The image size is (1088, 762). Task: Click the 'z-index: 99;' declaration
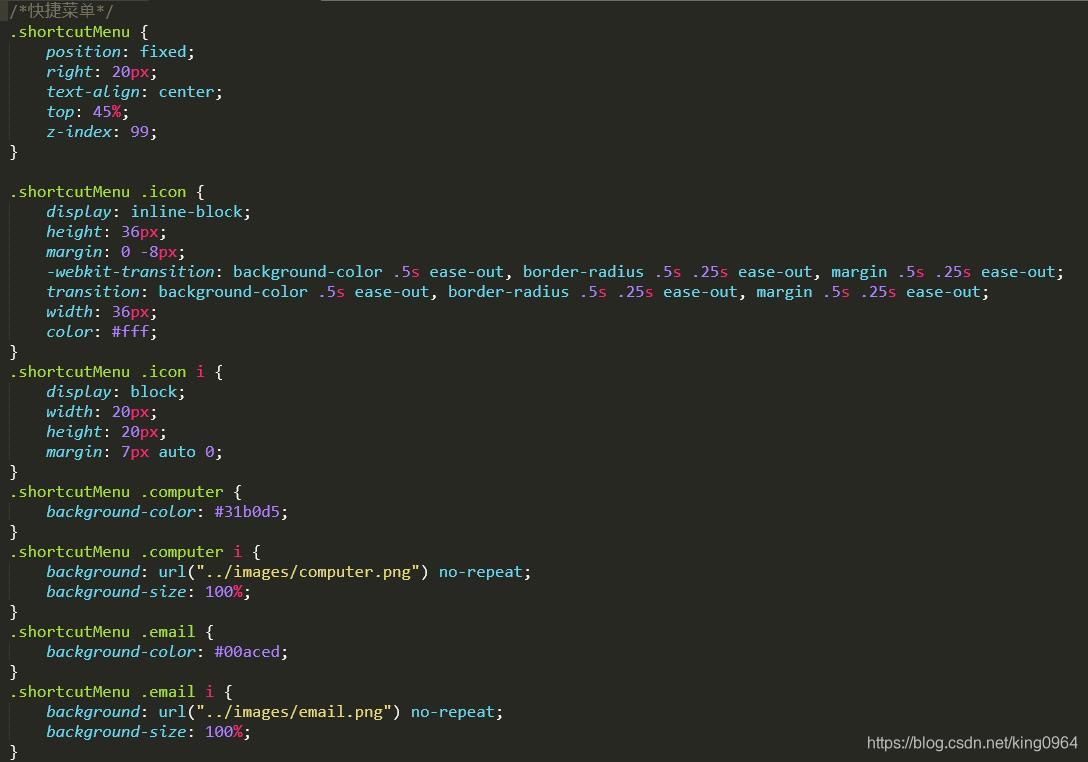pyautogui.click(x=101, y=132)
